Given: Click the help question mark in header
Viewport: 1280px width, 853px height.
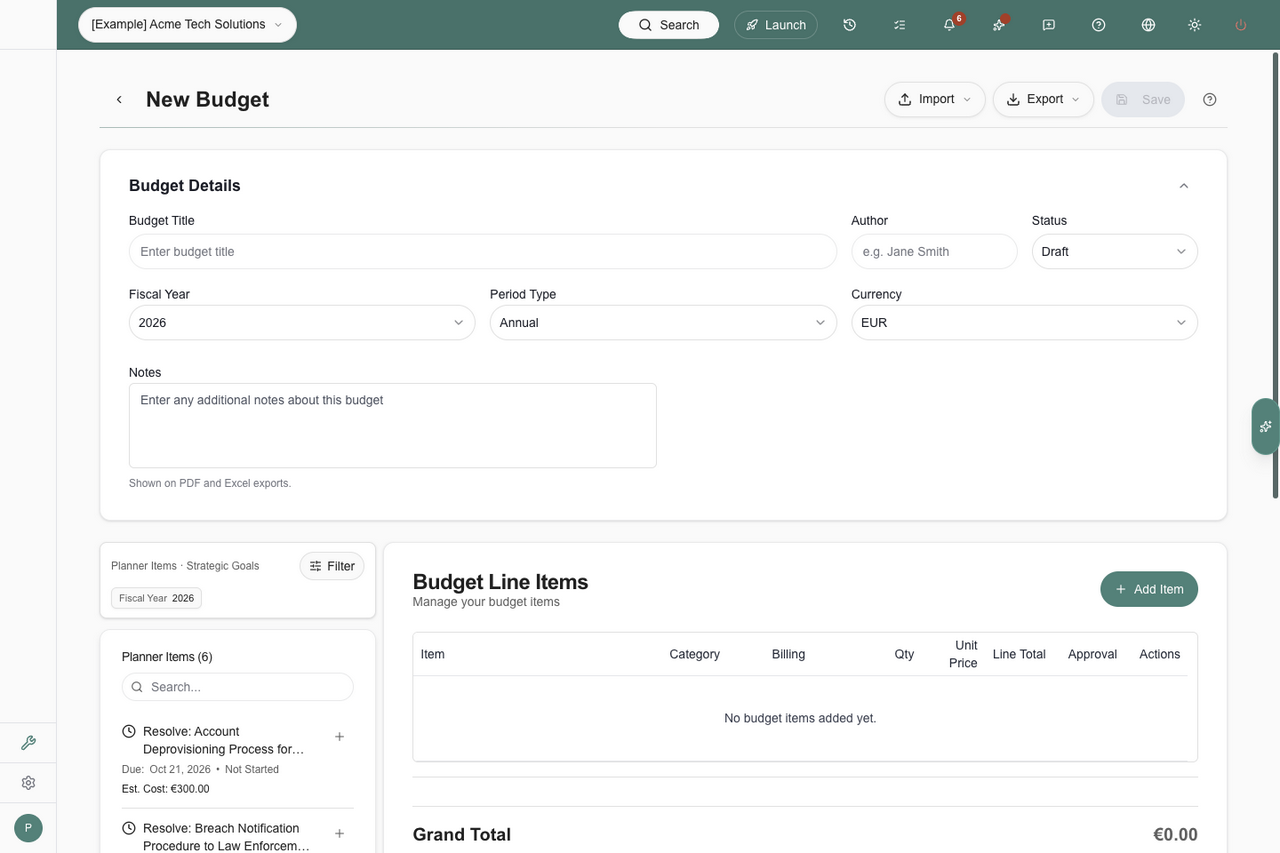Looking at the screenshot, I should coord(1099,25).
